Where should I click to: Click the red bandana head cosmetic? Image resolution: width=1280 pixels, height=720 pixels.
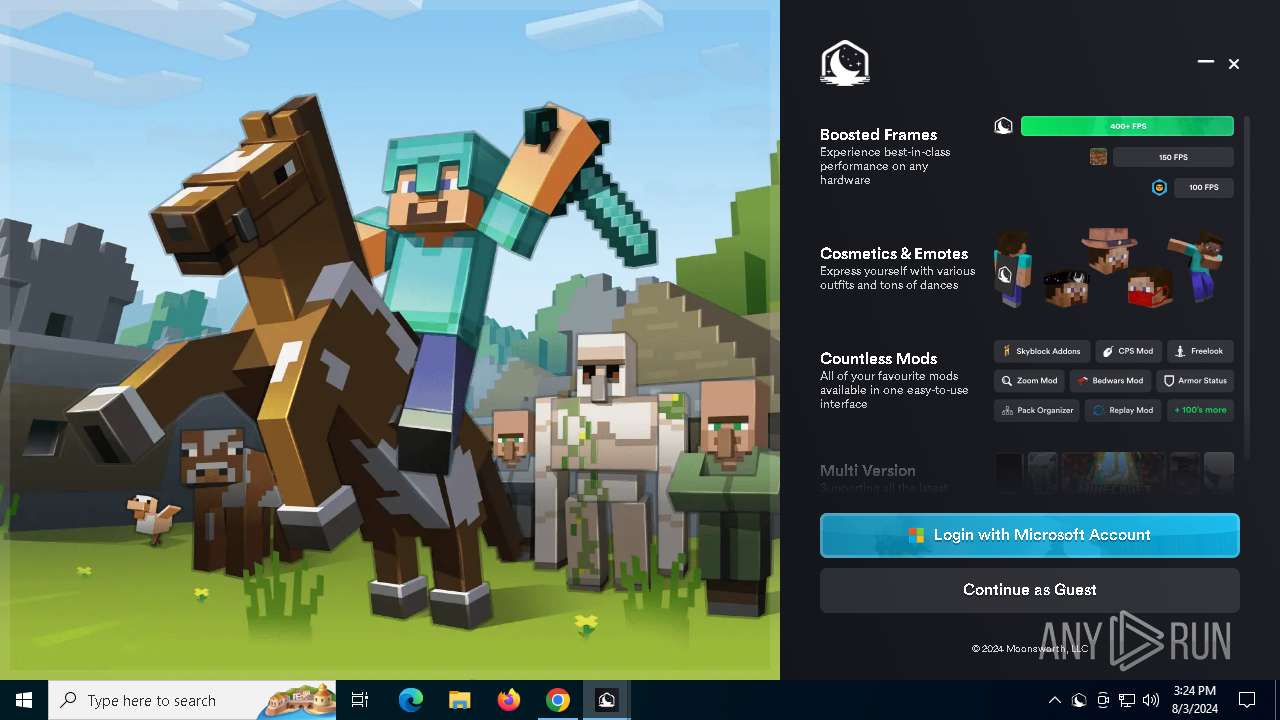(x=1149, y=289)
